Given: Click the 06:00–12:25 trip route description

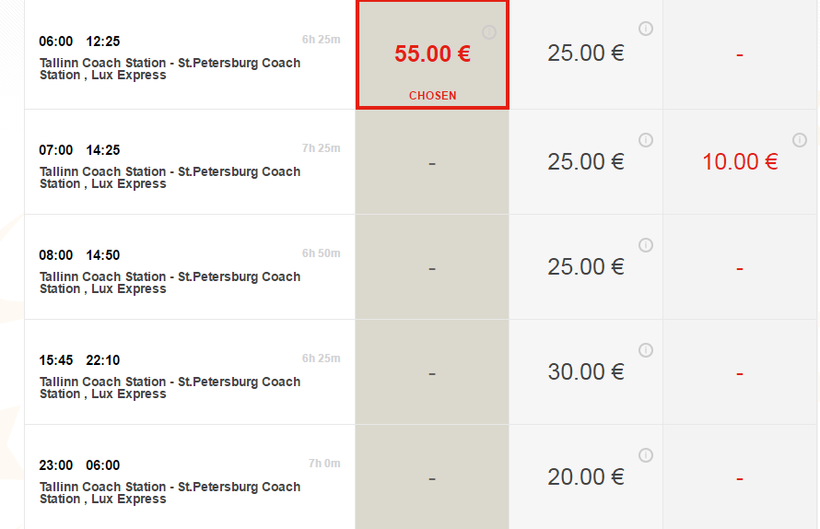Looking at the screenshot, I should coord(170,69).
